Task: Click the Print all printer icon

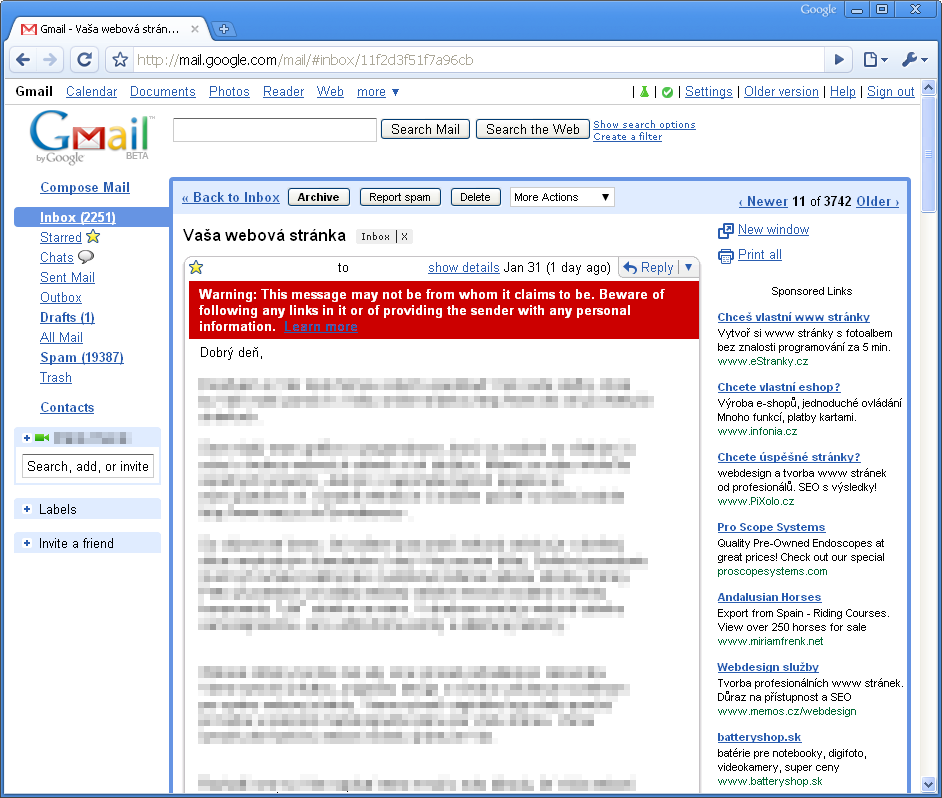Action: (726, 255)
